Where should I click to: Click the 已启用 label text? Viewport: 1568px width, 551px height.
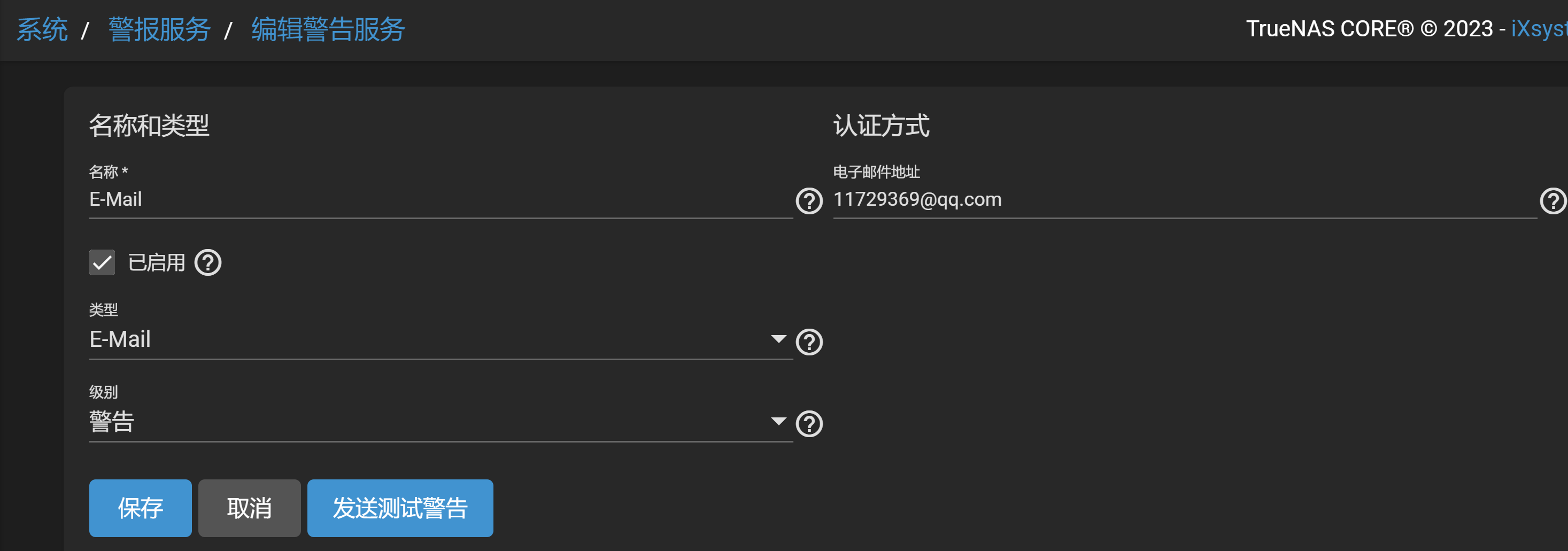pyautogui.click(x=157, y=263)
